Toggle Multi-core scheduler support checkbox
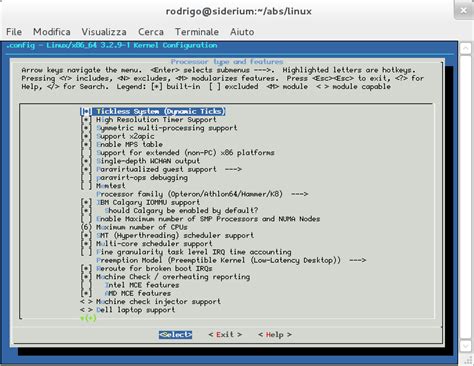 click(x=86, y=244)
